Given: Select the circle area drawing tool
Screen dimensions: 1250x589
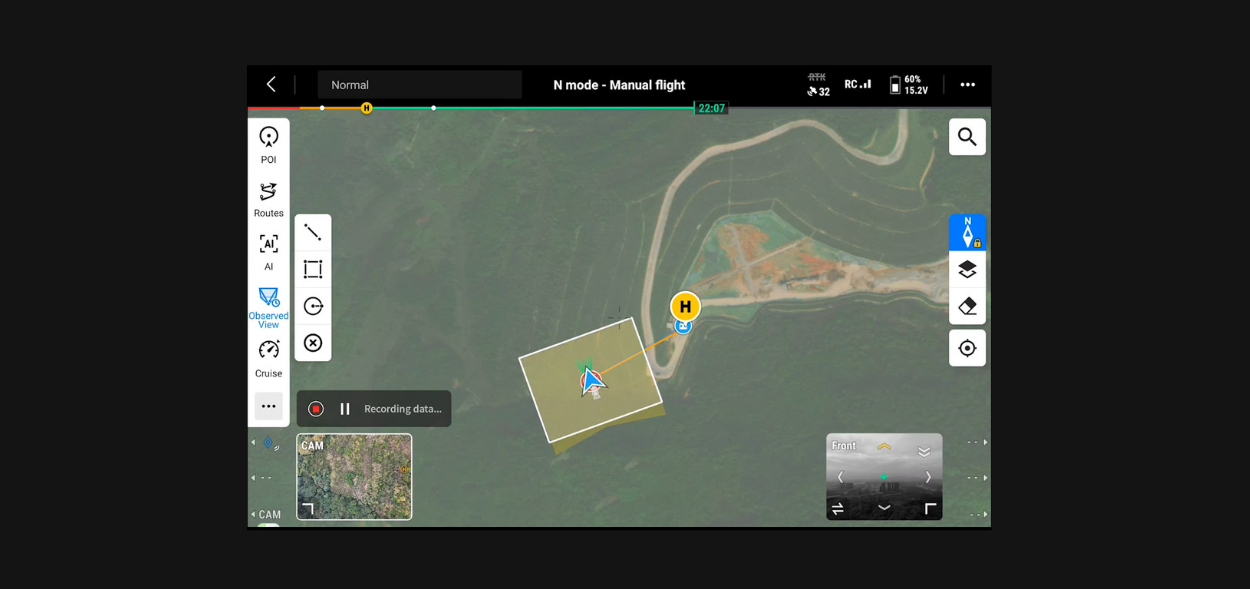Looking at the screenshot, I should (313, 306).
